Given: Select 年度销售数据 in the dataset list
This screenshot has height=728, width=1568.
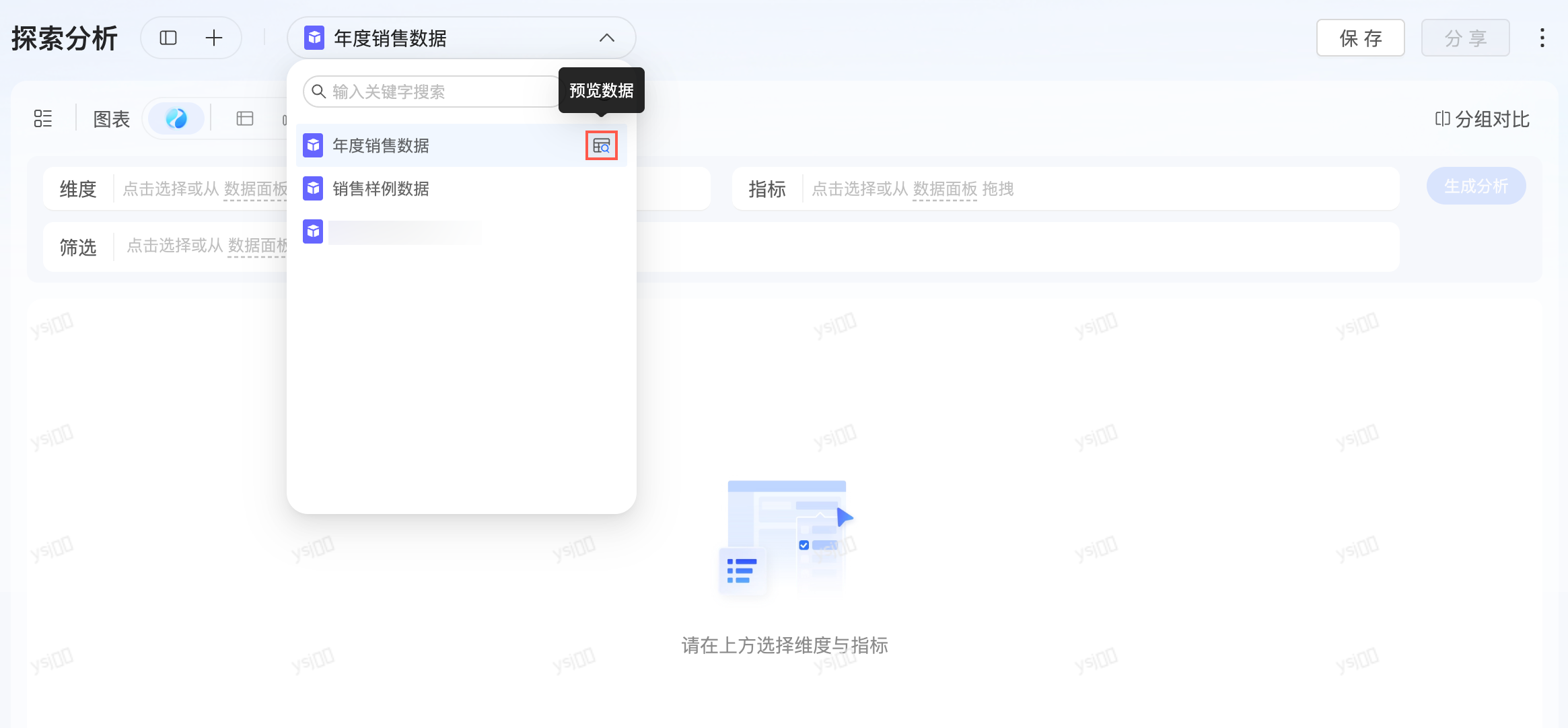Looking at the screenshot, I should click(x=381, y=145).
